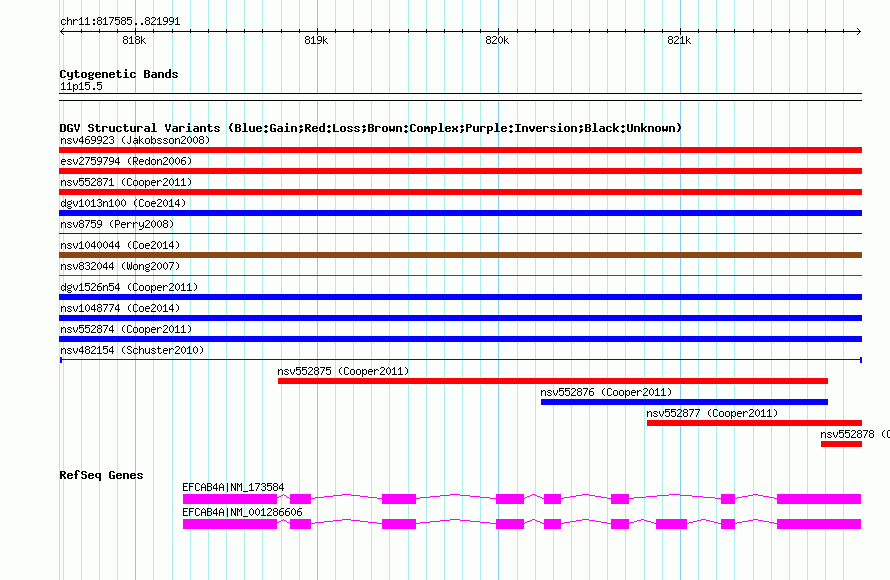
Task: Select the short red nsv552878 bar
Action: 841,444
